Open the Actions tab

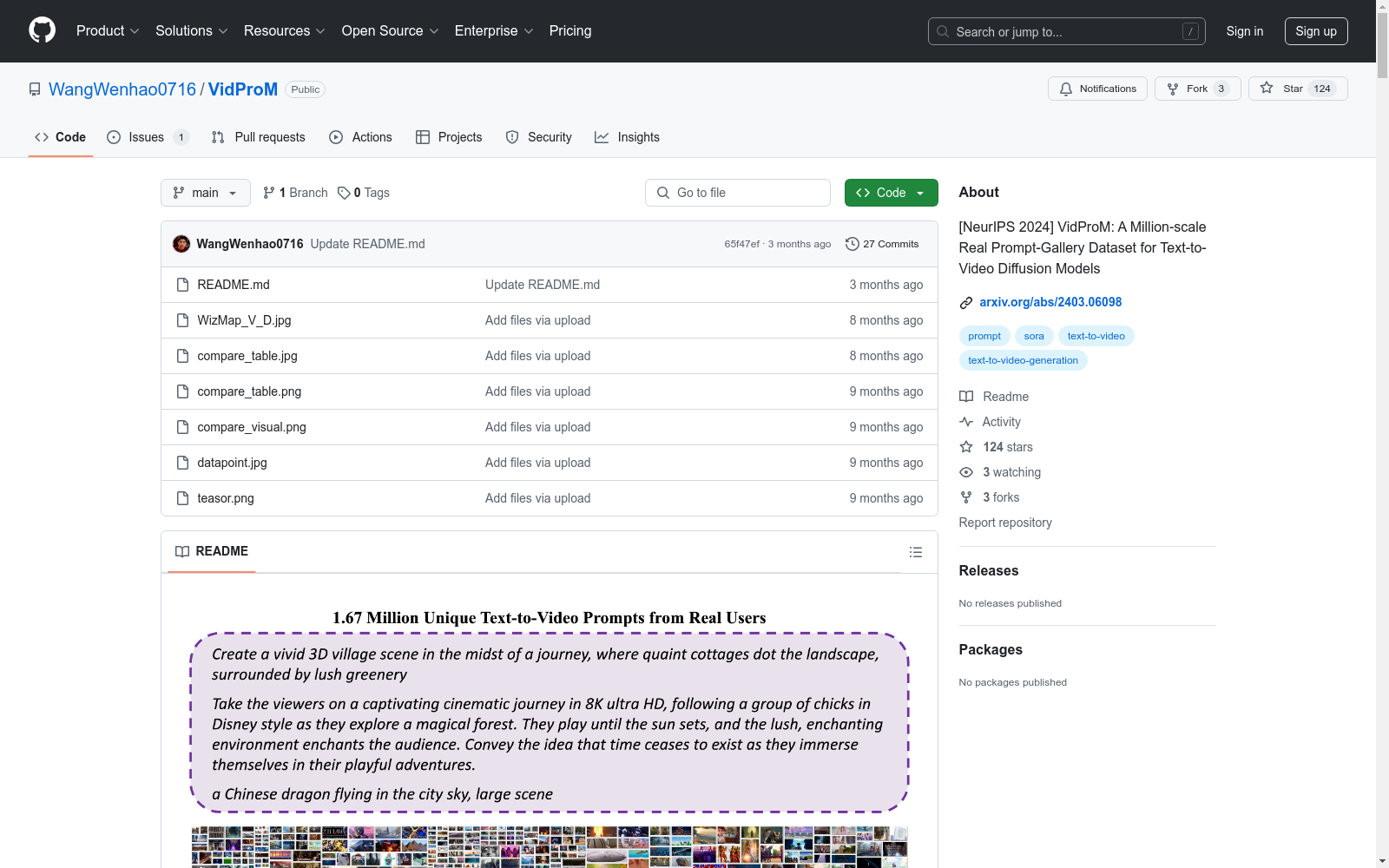coord(361,137)
